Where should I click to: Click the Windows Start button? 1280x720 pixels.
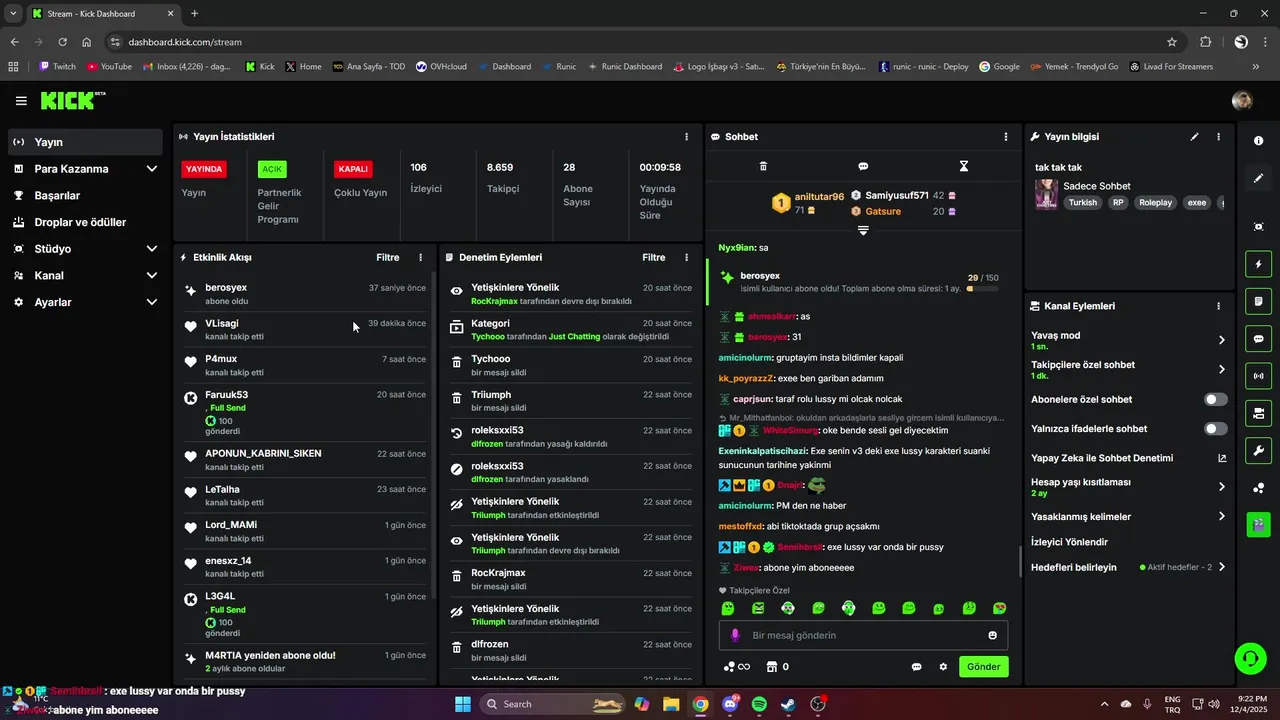point(463,704)
